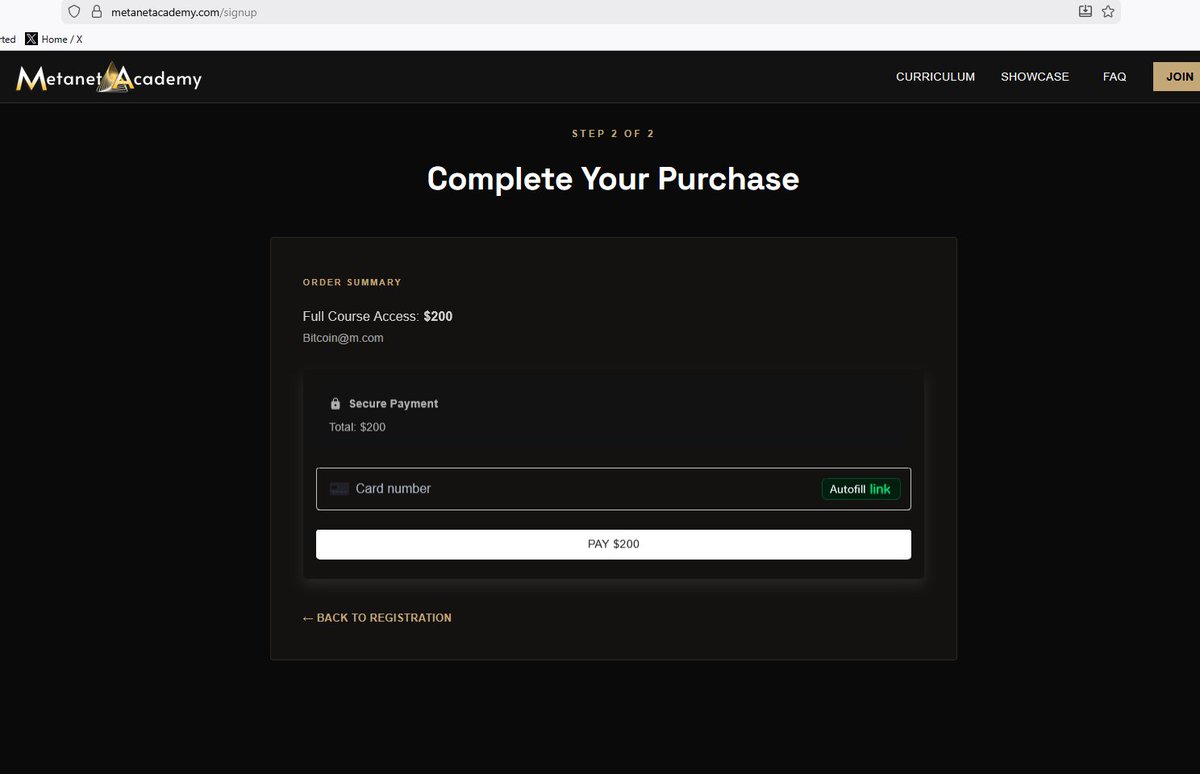Viewport: 1200px width, 774px height.
Task: Open the CURRICULUM menu item
Action: [935, 77]
